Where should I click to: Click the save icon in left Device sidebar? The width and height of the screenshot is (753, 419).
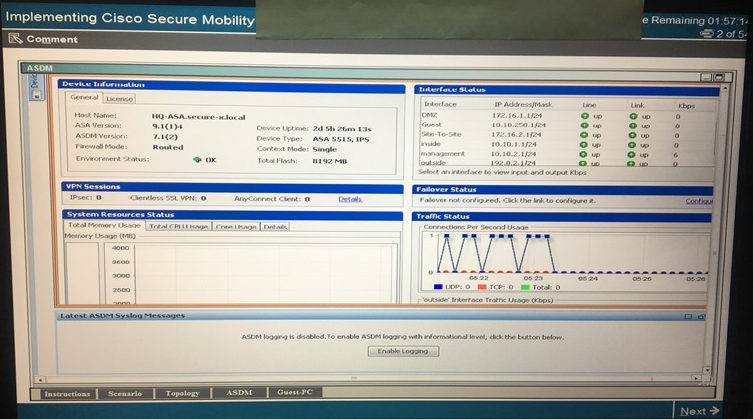(x=36, y=95)
